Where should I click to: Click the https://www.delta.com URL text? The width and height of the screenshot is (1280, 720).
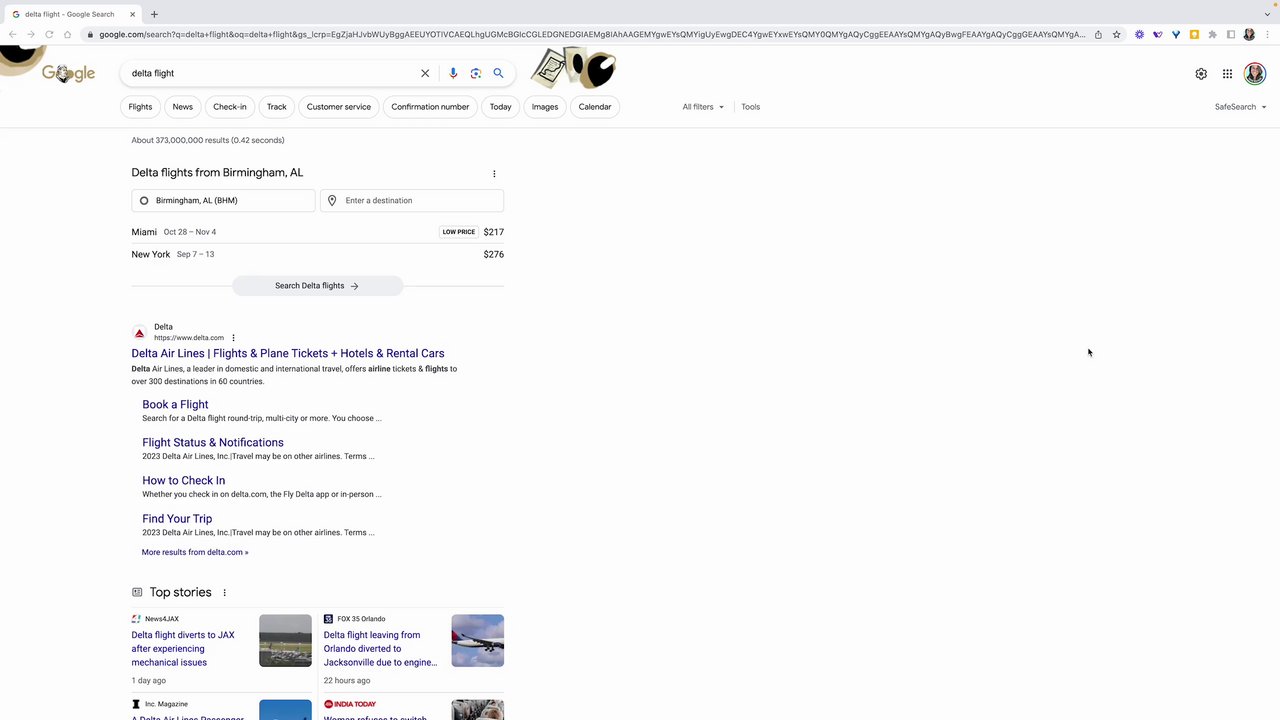tap(189, 338)
